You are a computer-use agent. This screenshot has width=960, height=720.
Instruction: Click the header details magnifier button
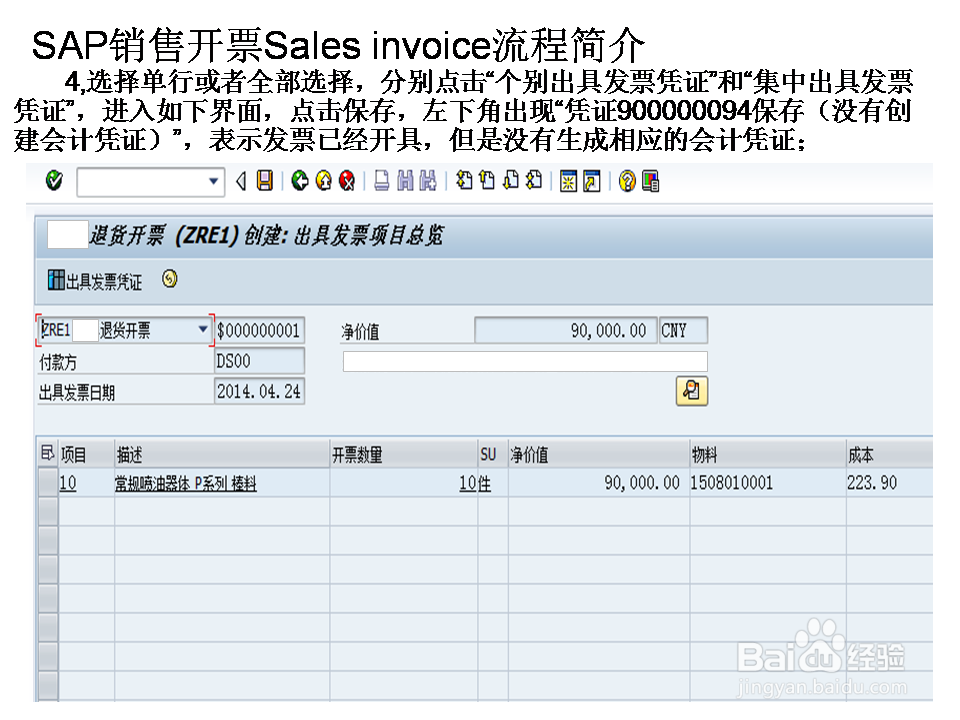[691, 391]
